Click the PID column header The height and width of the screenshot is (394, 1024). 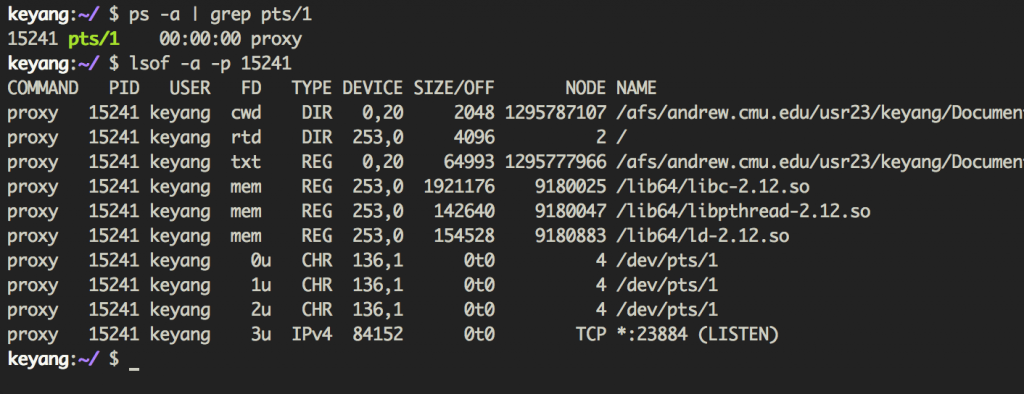pos(124,88)
